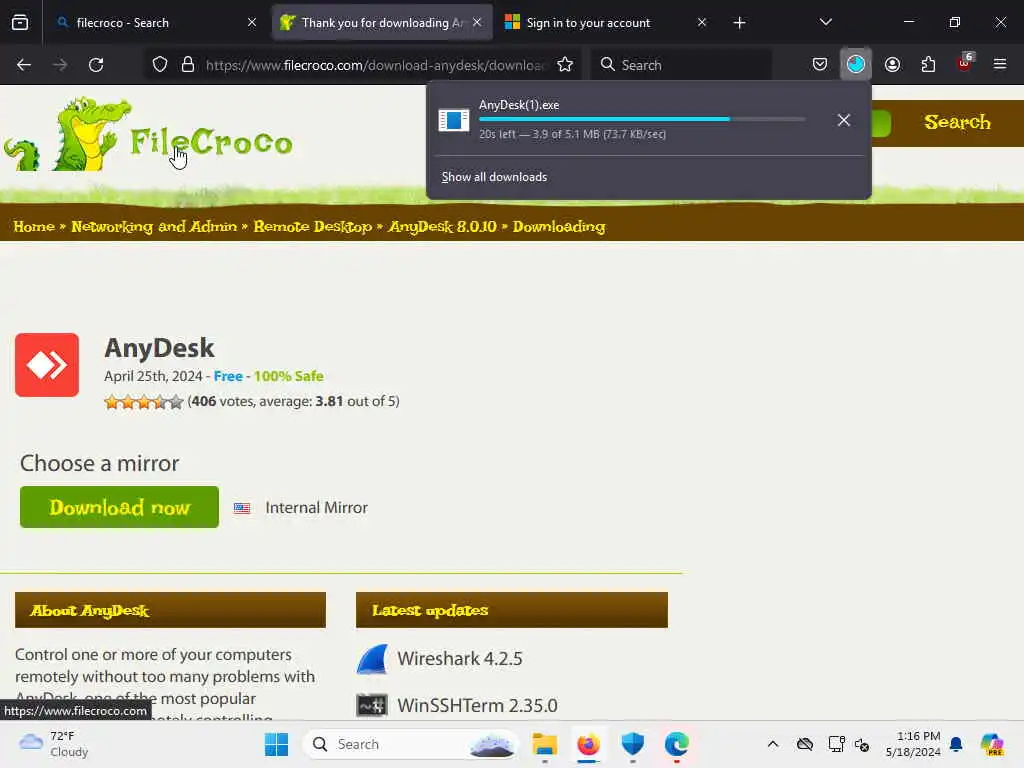The width and height of the screenshot is (1024, 768).
Task: Click the browser Search input field
Action: [x=681, y=65]
